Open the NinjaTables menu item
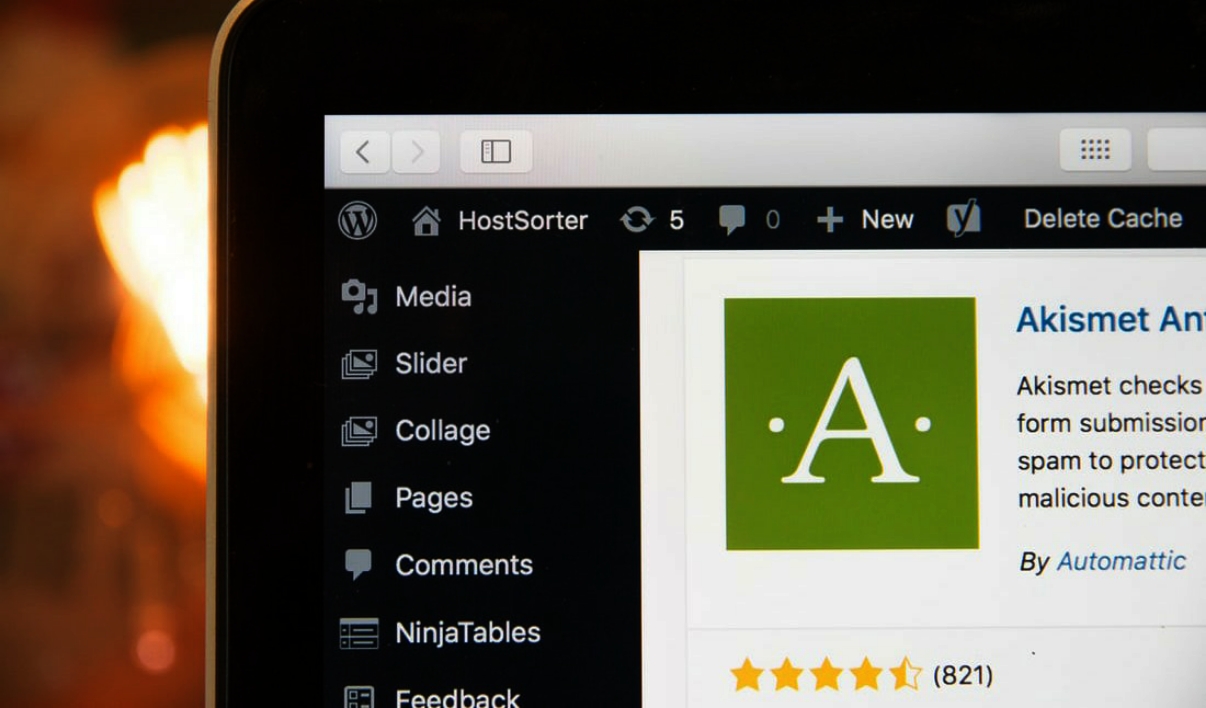Screen dimensions: 1206x708 click(x=468, y=632)
